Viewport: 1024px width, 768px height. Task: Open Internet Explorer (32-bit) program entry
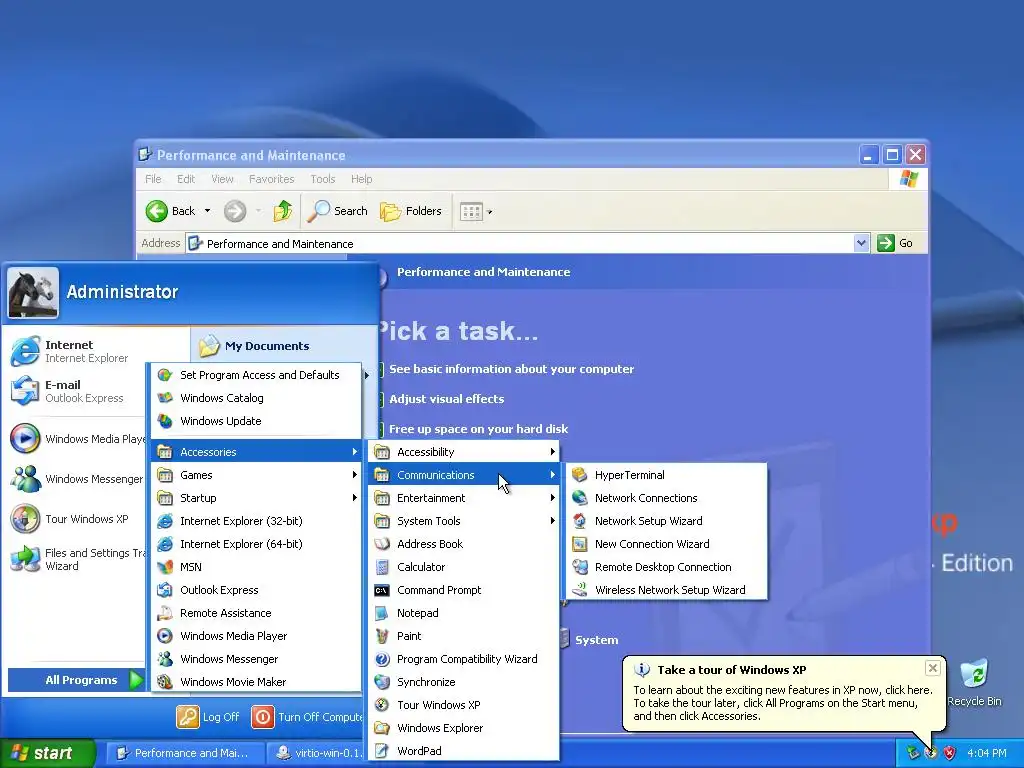point(256,520)
